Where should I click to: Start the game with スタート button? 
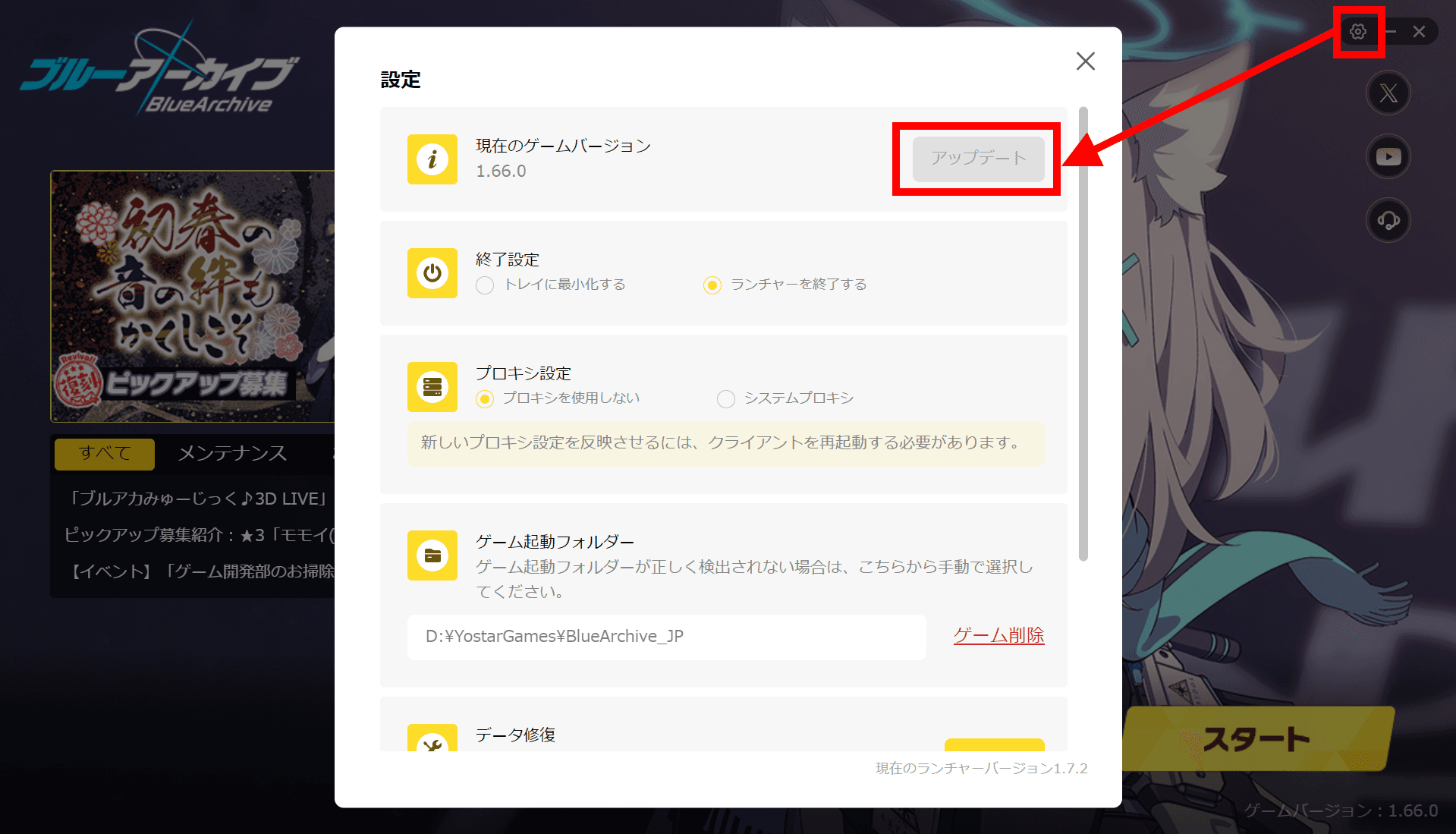coord(1257,738)
